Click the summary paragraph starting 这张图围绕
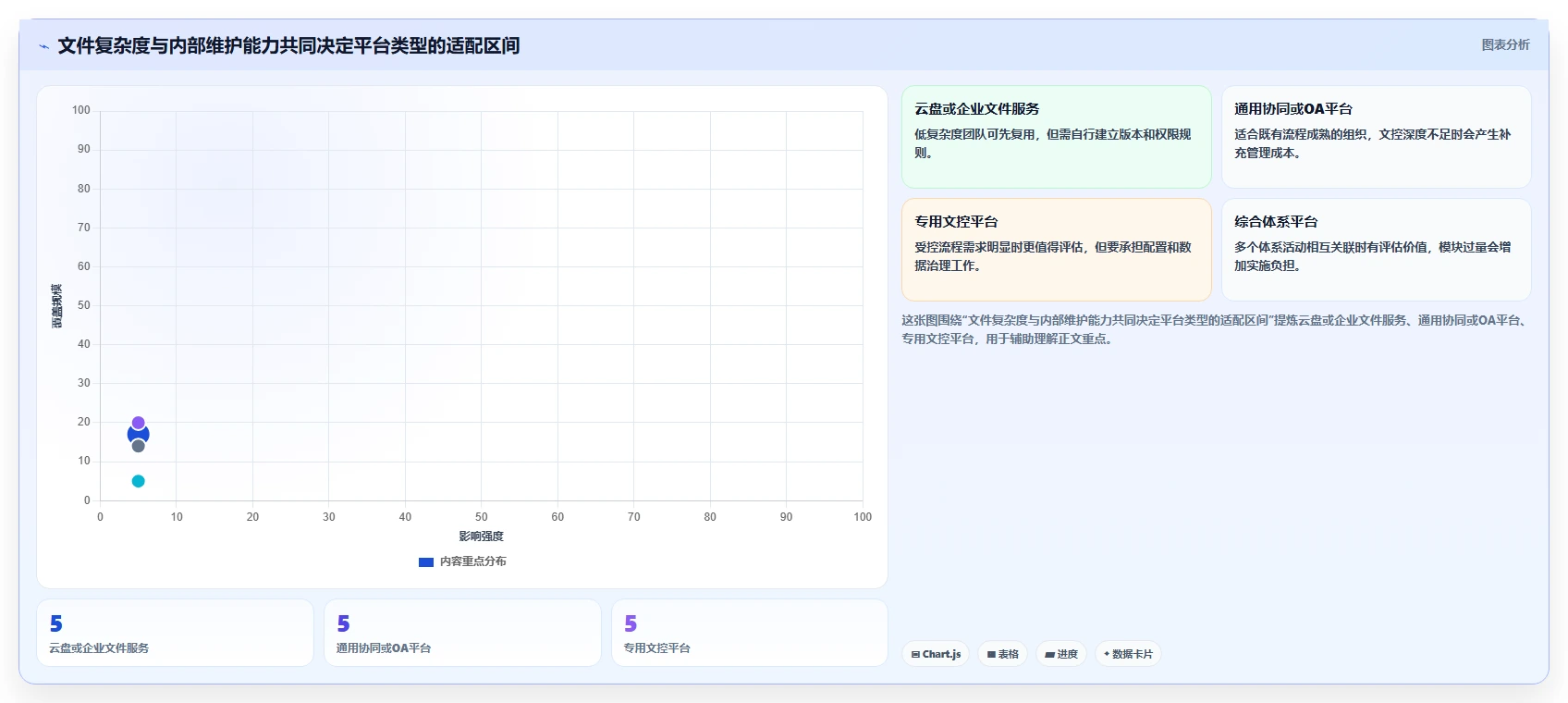The image size is (1568, 703). [x=1215, y=329]
